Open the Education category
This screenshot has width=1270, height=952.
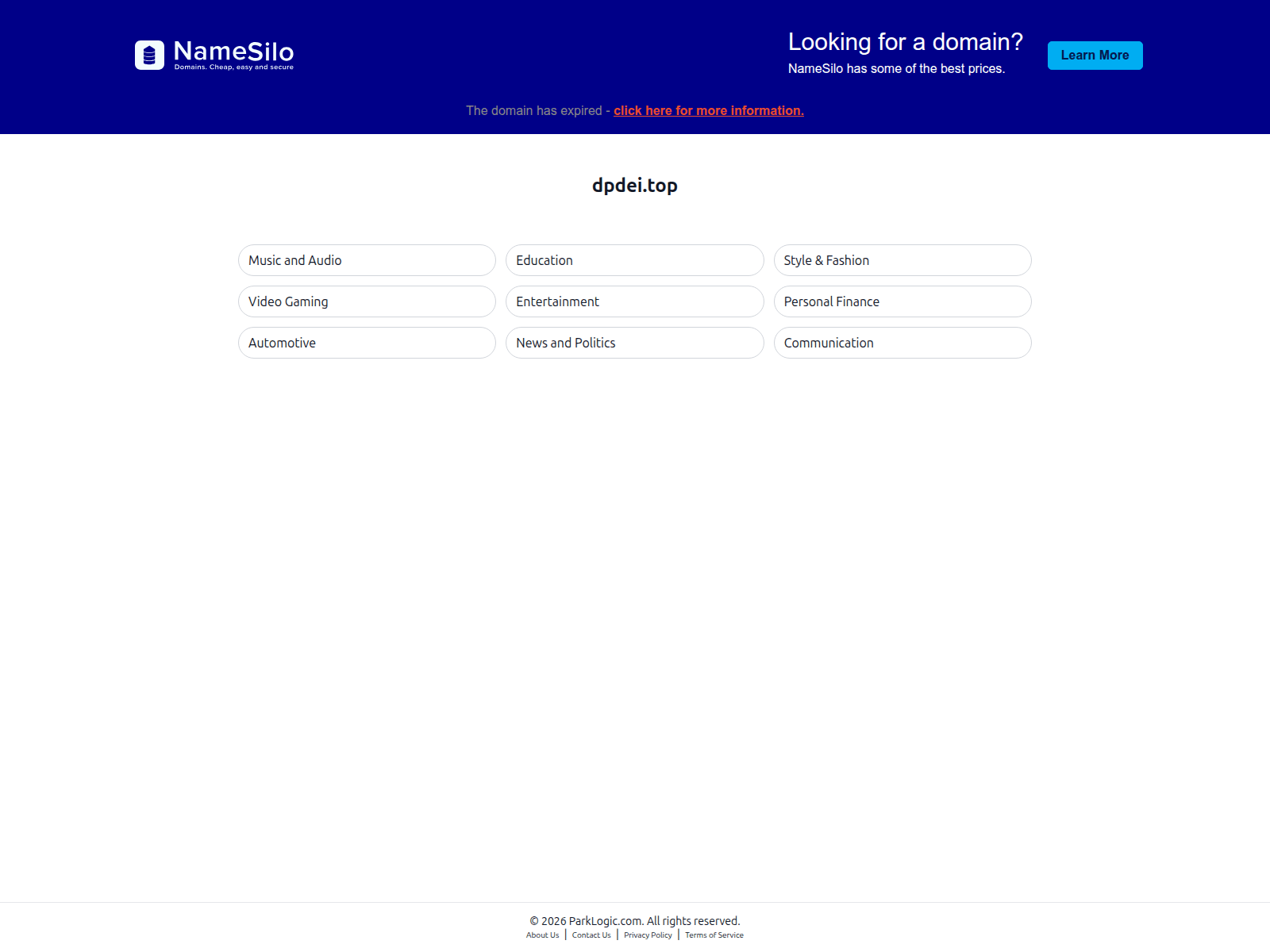634,260
